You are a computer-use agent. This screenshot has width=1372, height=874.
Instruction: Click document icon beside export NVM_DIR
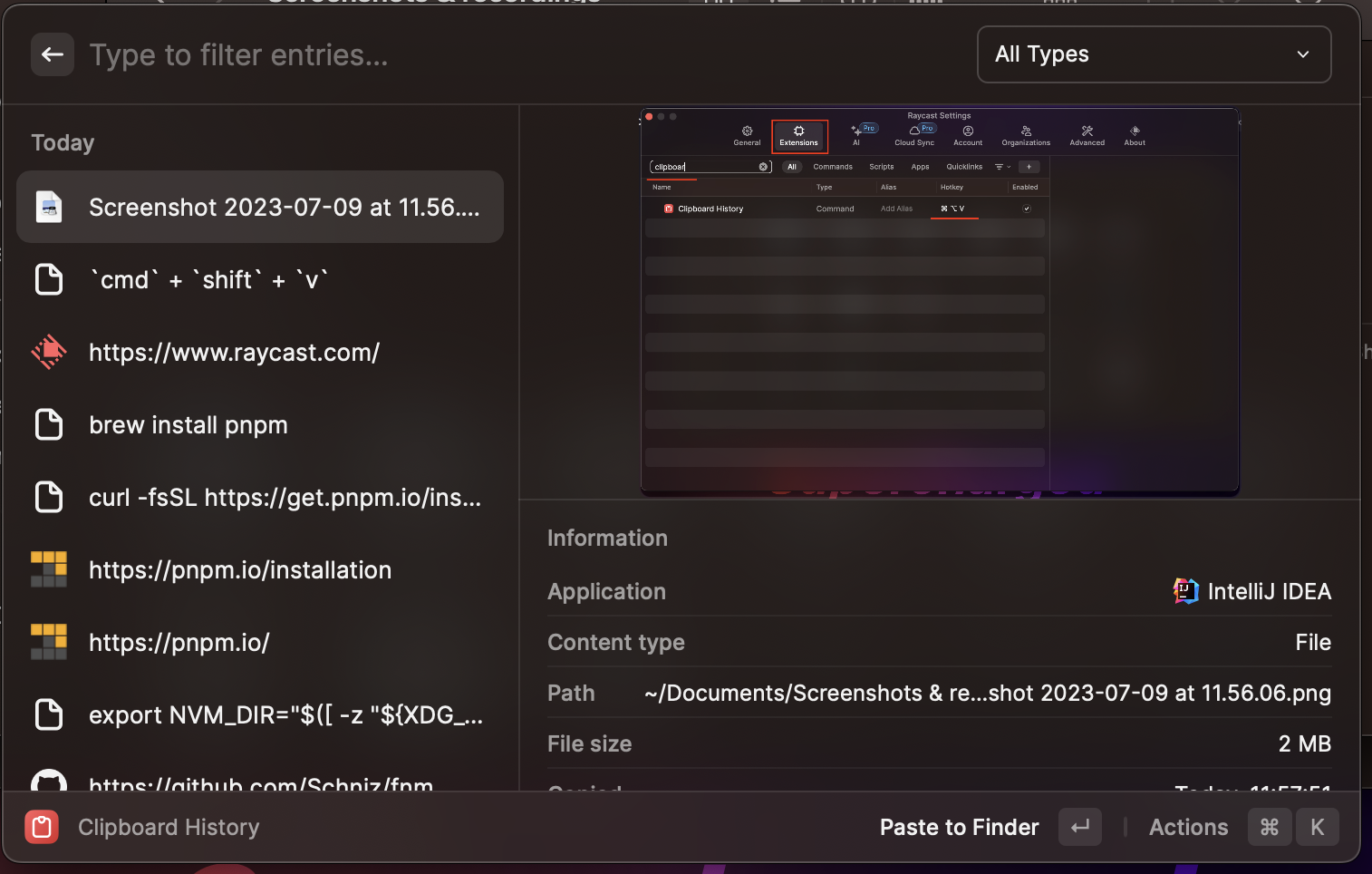tap(49, 714)
